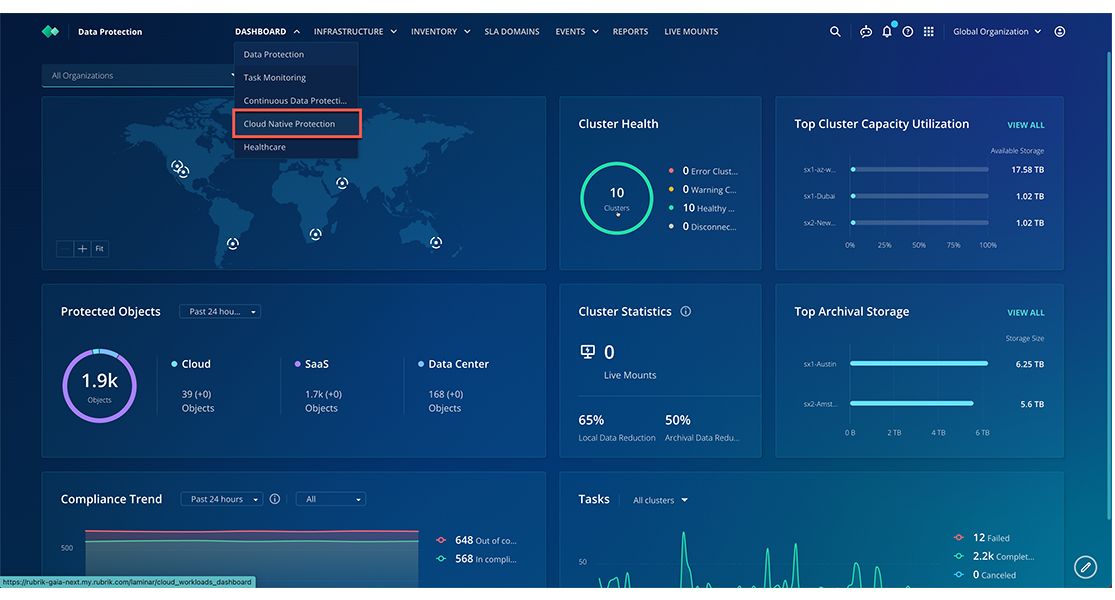This screenshot has width=1115, height=600.
Task: View all Top Archival Storage
Action: [1025, 313]
